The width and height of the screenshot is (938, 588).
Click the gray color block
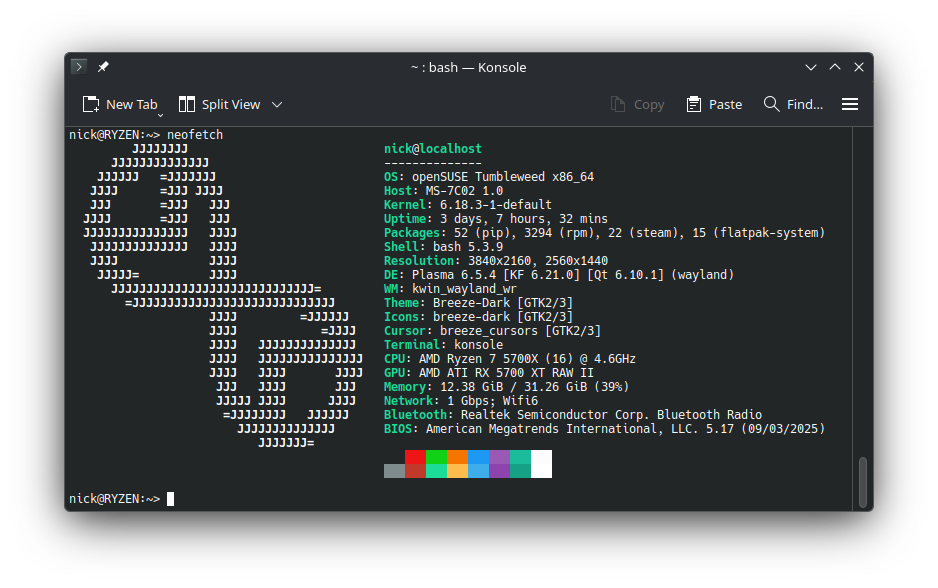(394, 471)
